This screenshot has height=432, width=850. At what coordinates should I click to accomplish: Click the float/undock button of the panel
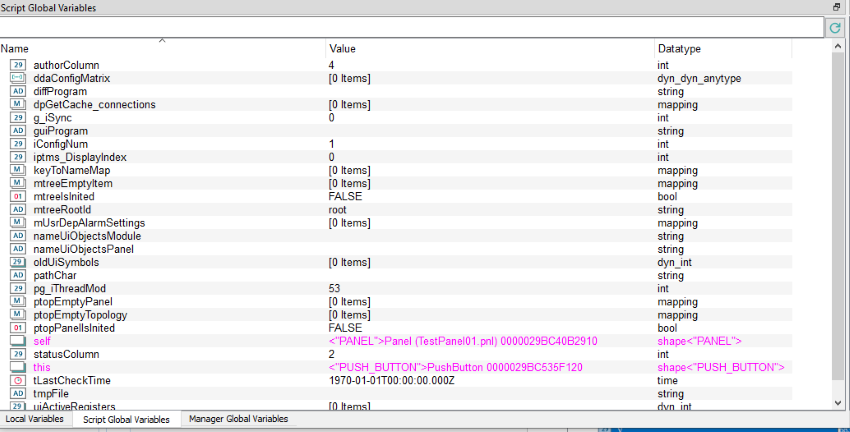coord(837,7)
